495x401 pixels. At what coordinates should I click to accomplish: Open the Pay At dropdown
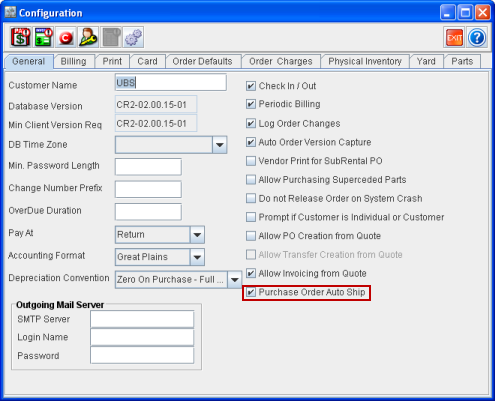coord(197,235)
